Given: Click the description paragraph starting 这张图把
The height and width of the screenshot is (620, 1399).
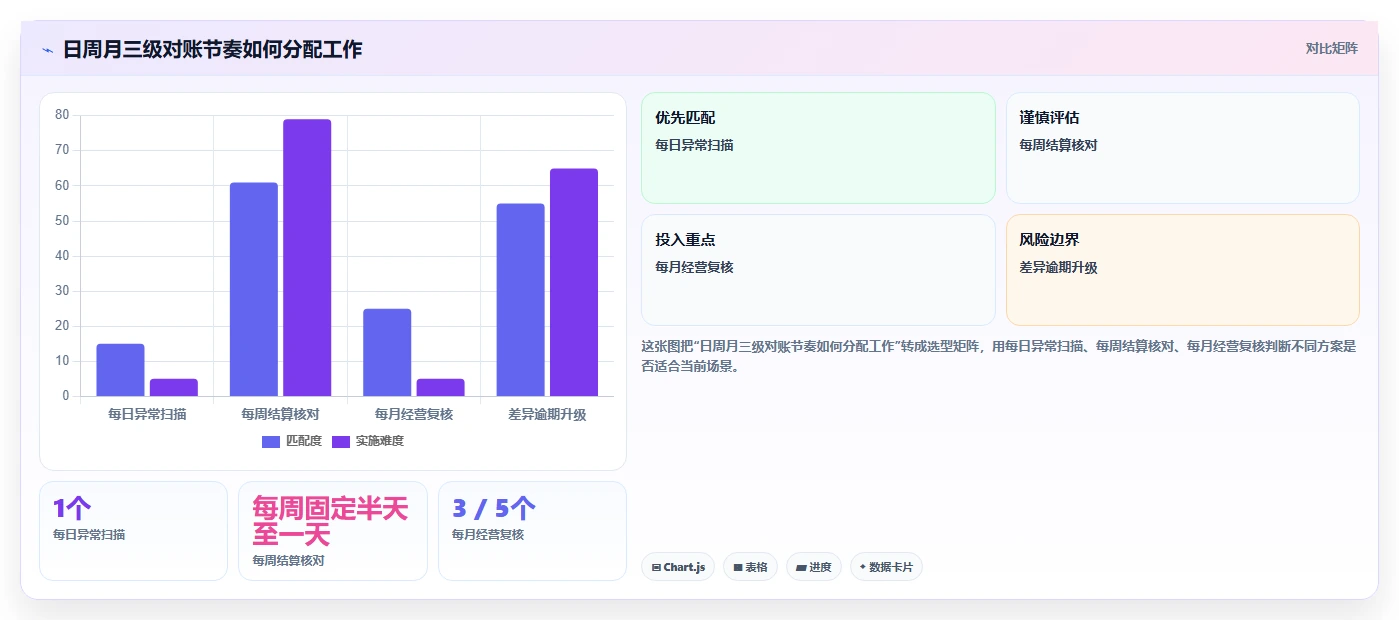Looking at the screenshot, I should tap(1000, 356).
